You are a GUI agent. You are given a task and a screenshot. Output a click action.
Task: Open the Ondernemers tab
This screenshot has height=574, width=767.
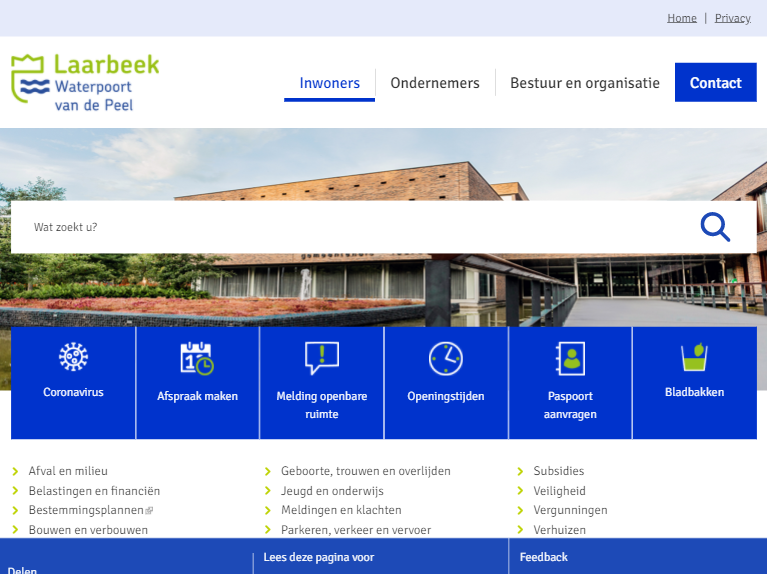pos(435,83)
